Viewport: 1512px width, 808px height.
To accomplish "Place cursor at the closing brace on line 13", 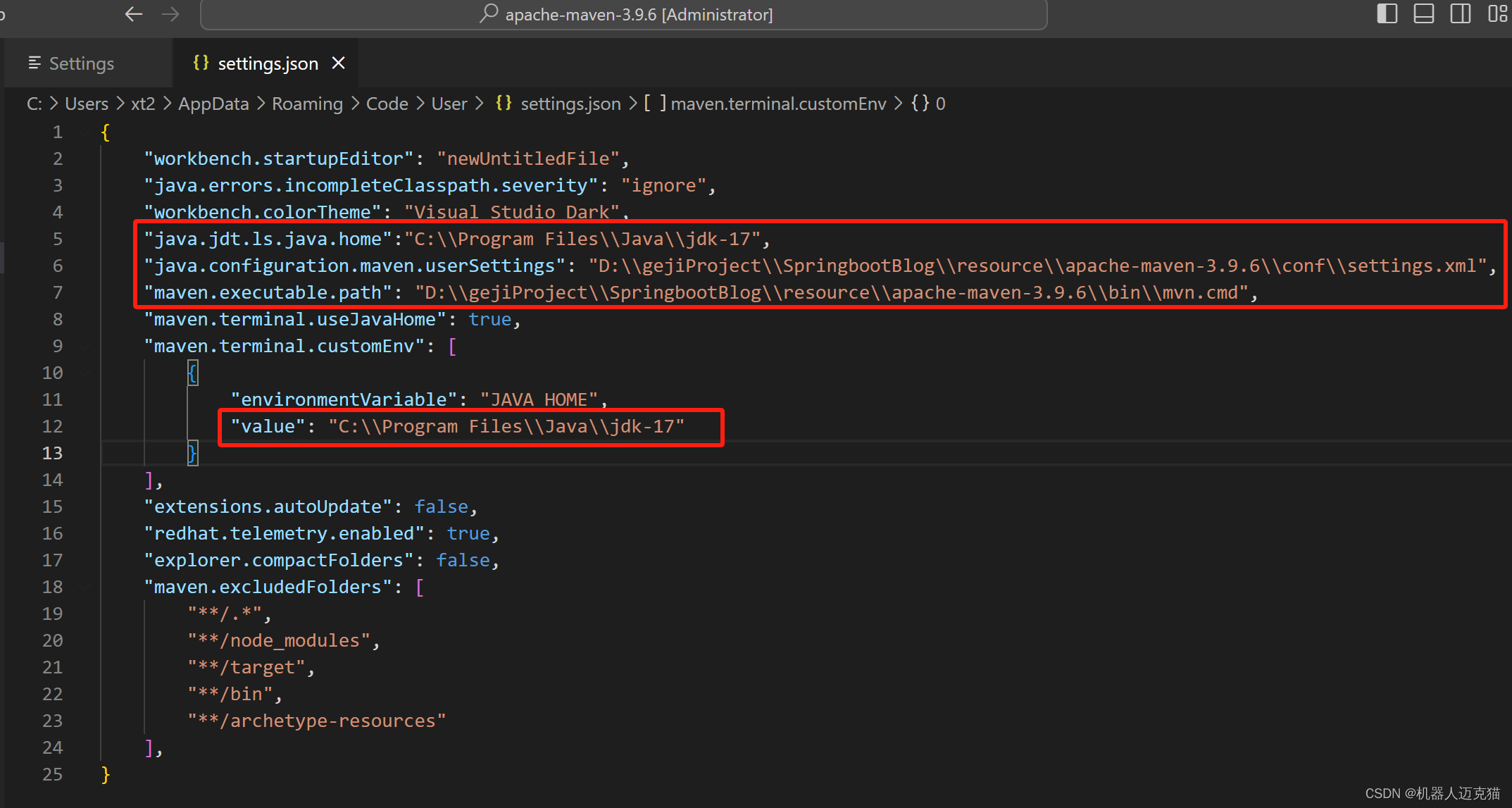I will tap(192, 454).
